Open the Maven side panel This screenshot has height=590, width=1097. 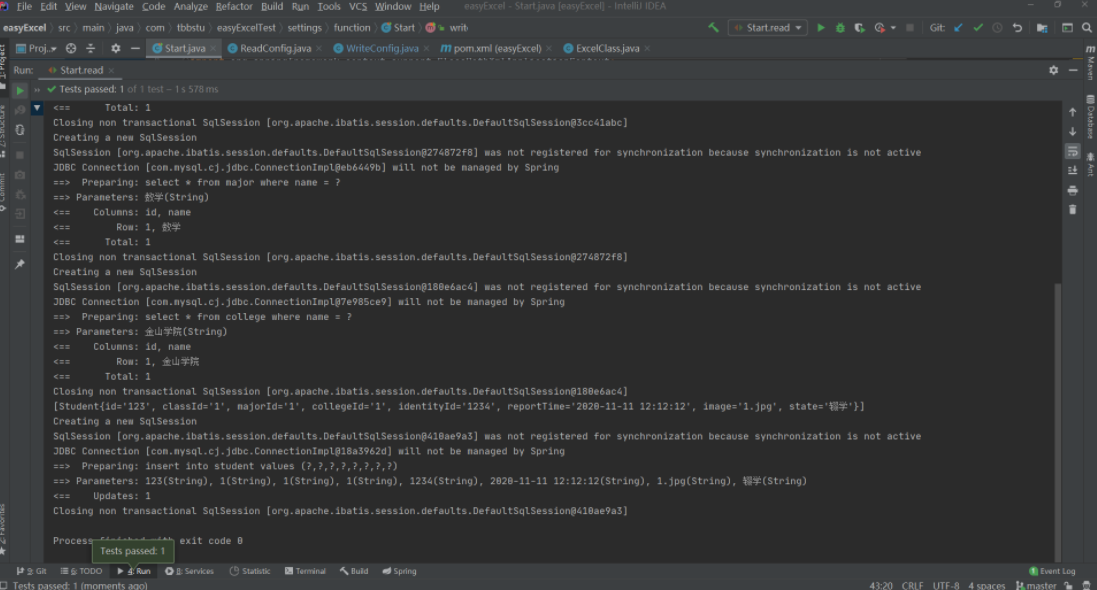pos(1090,63)
